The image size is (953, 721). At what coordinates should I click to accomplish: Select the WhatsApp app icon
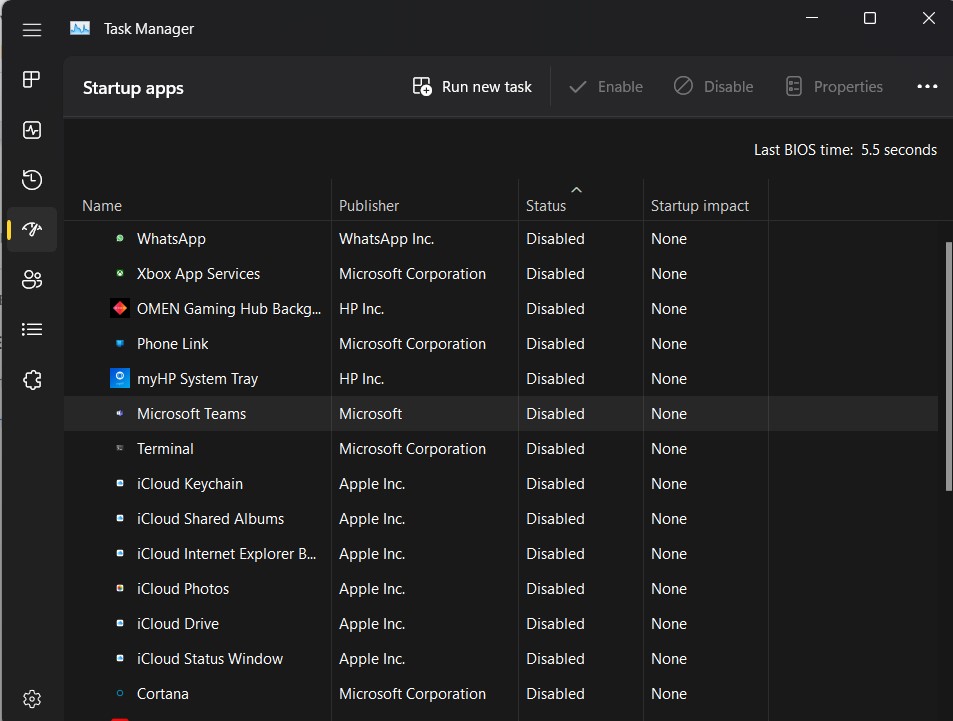tap(120, 238)
